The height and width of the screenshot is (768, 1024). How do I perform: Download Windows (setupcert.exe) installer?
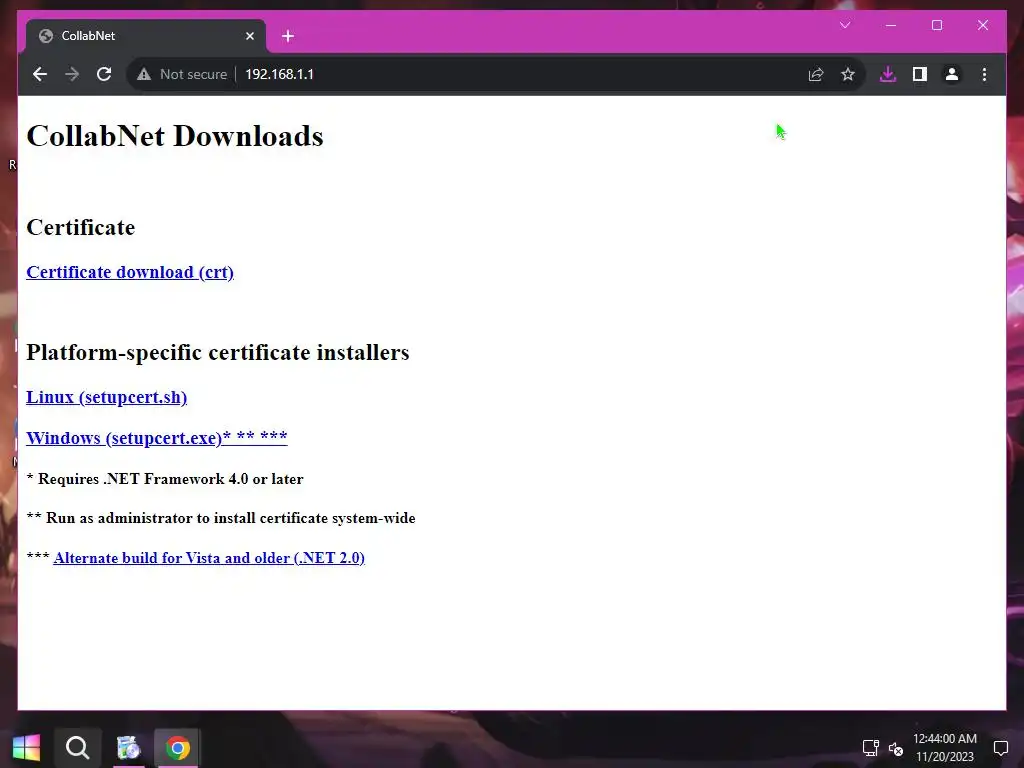pos(157,438)
